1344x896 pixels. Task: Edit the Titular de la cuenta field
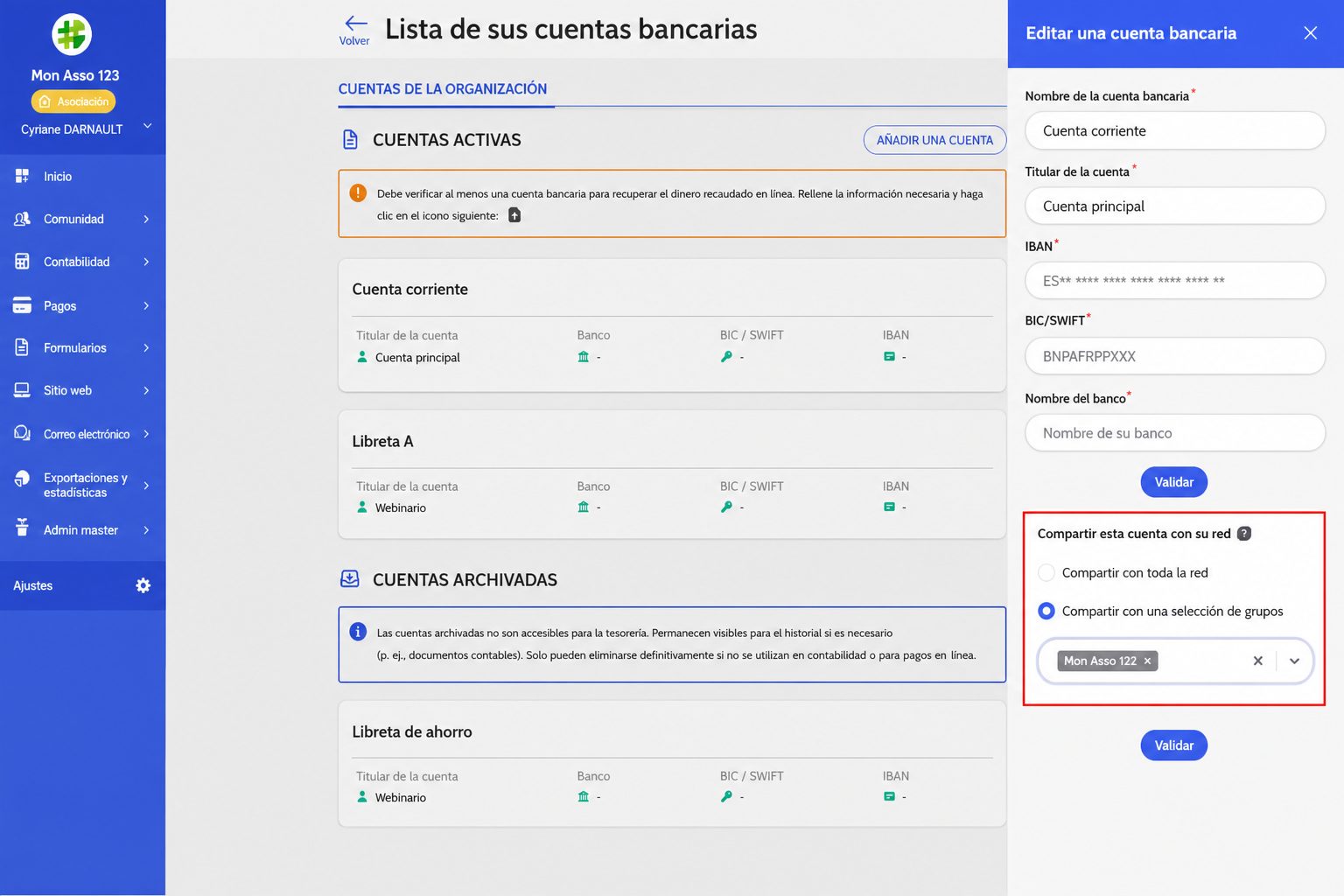pos(1174,206)
